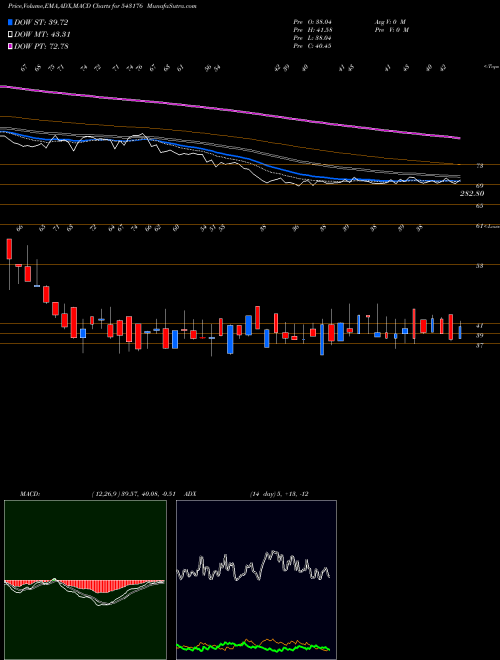Click the magenta DOW PT legend square

pyautogui.click(x=10, y=46)
